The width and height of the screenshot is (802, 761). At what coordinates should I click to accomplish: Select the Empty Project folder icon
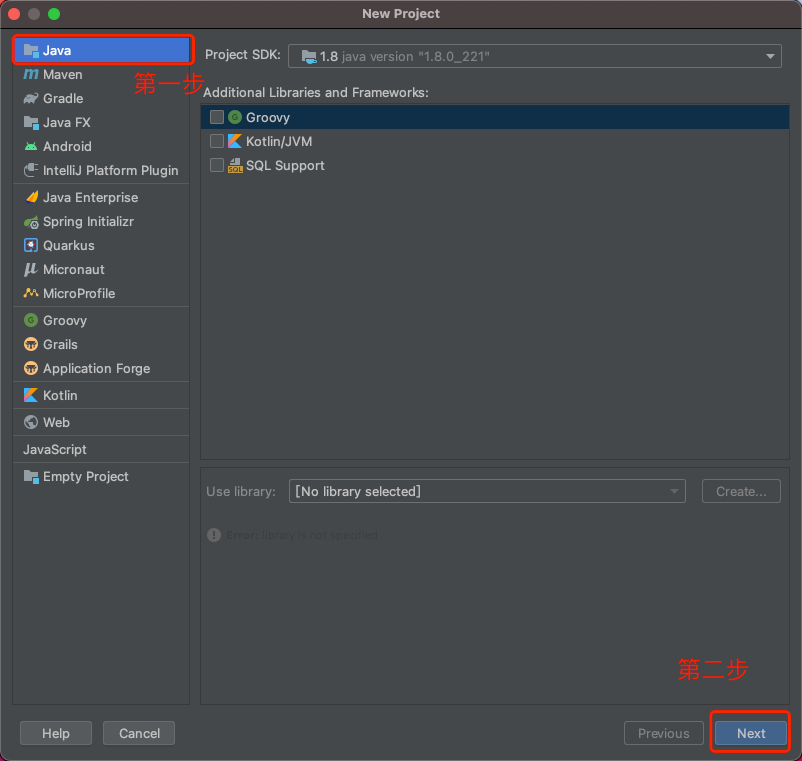pyautogui.click(x=31, y=477)
